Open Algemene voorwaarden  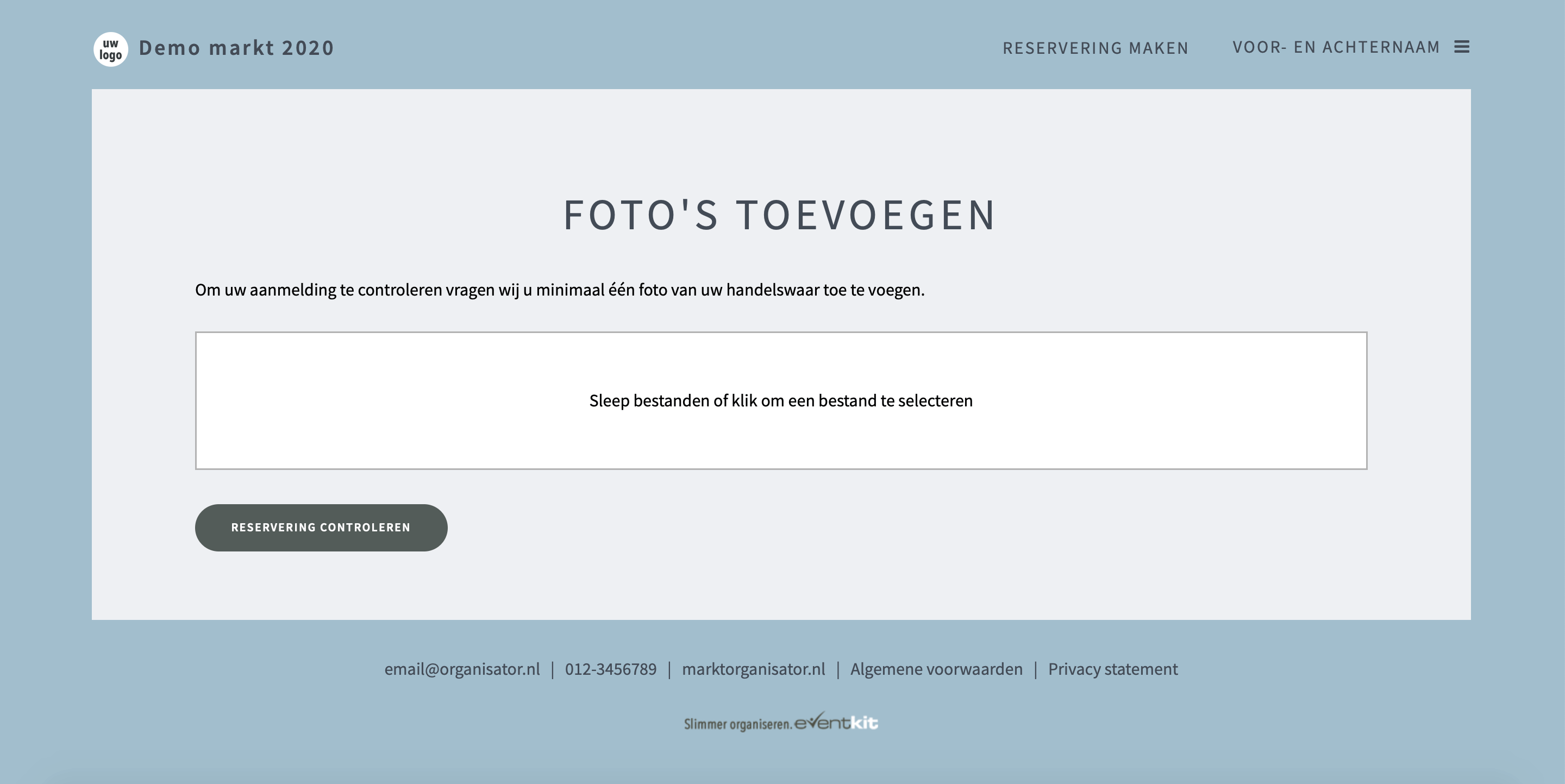pos(936,669)
